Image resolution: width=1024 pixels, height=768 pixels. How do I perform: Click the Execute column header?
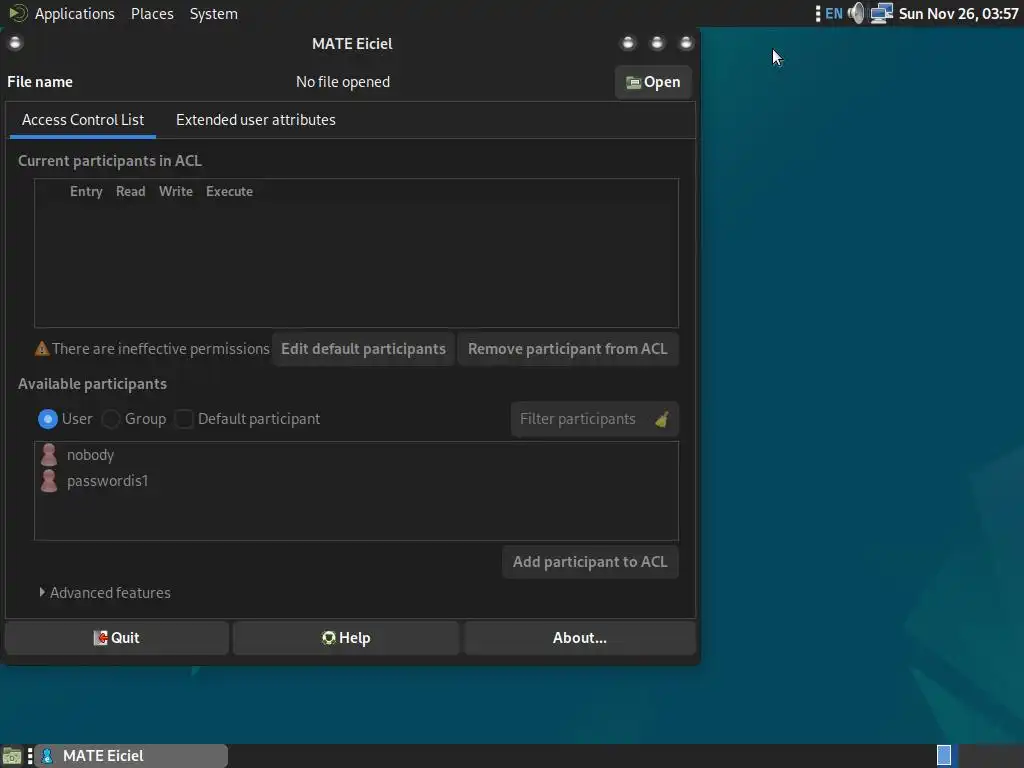click(x=229, y=191)
